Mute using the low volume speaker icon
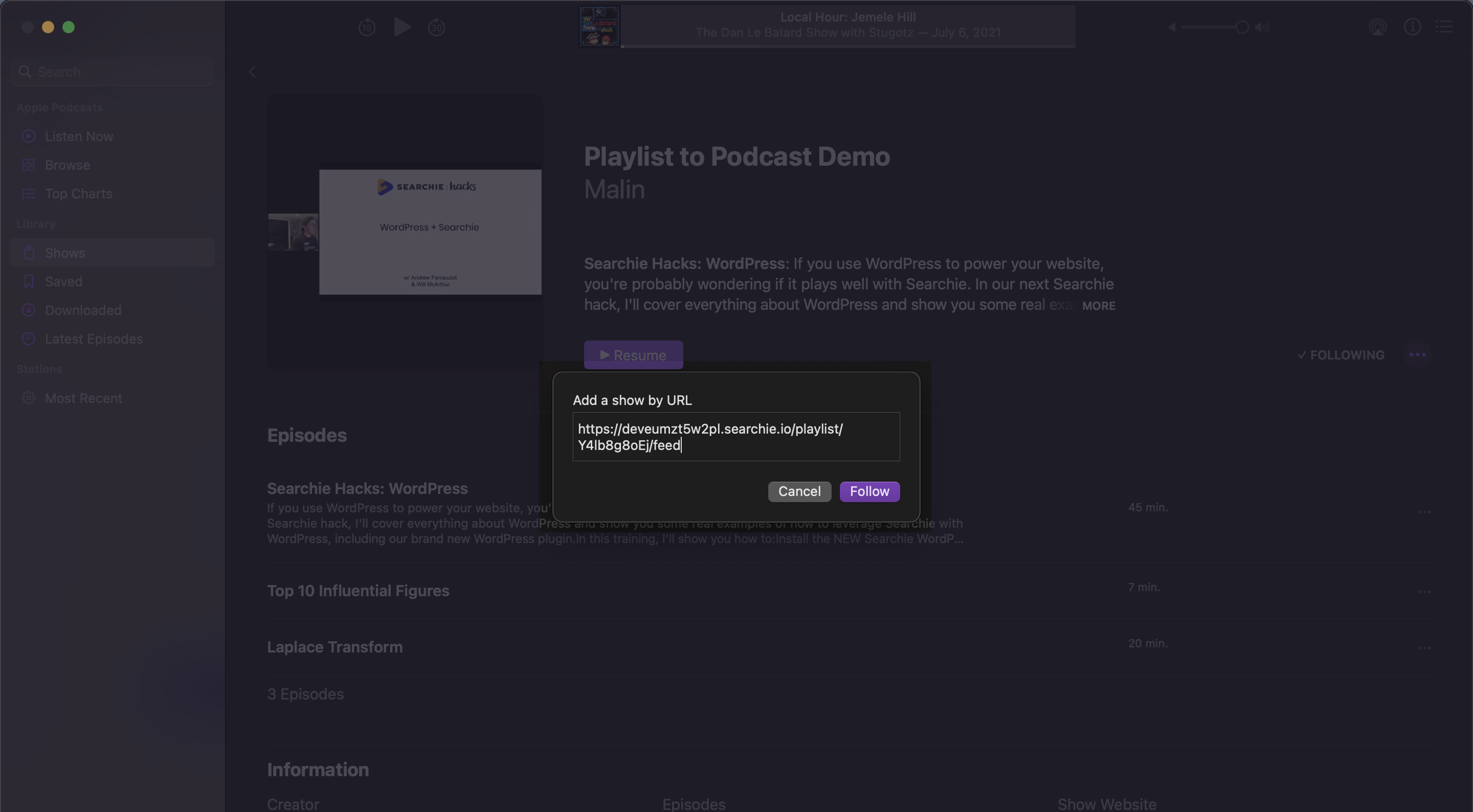This screenshot has width=1473, height=812. coord(1172,27)
